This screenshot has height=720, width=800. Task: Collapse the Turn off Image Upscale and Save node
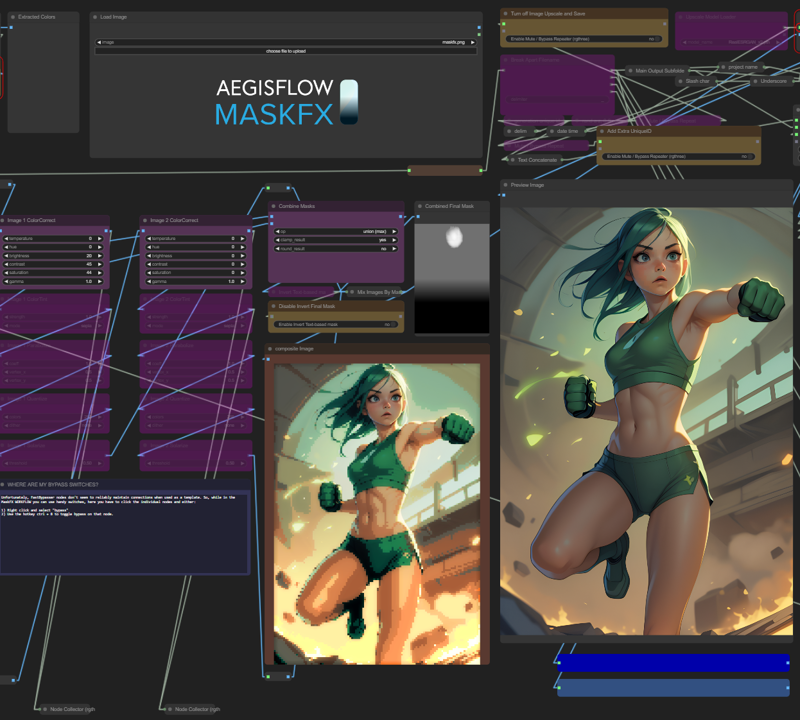coord(506,14)
